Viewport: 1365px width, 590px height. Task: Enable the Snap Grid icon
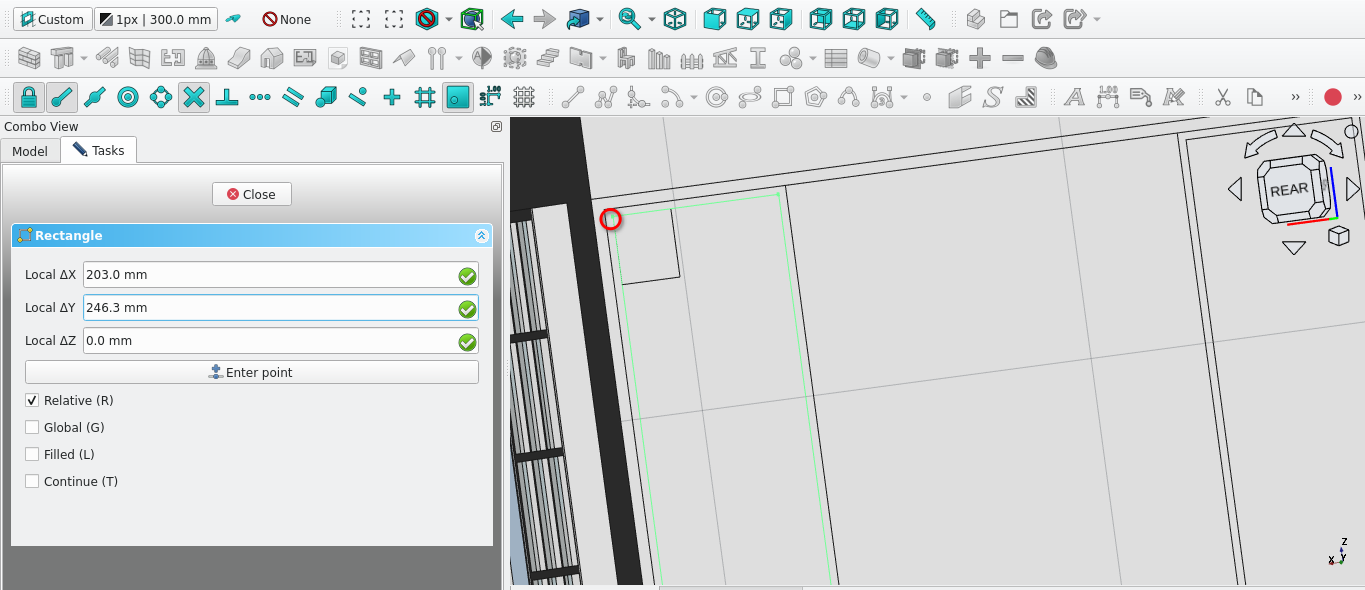[425, 97]
